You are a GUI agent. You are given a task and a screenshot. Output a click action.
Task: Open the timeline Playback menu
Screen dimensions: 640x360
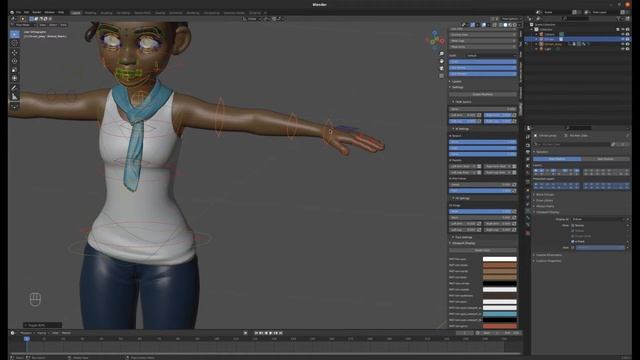26,333
